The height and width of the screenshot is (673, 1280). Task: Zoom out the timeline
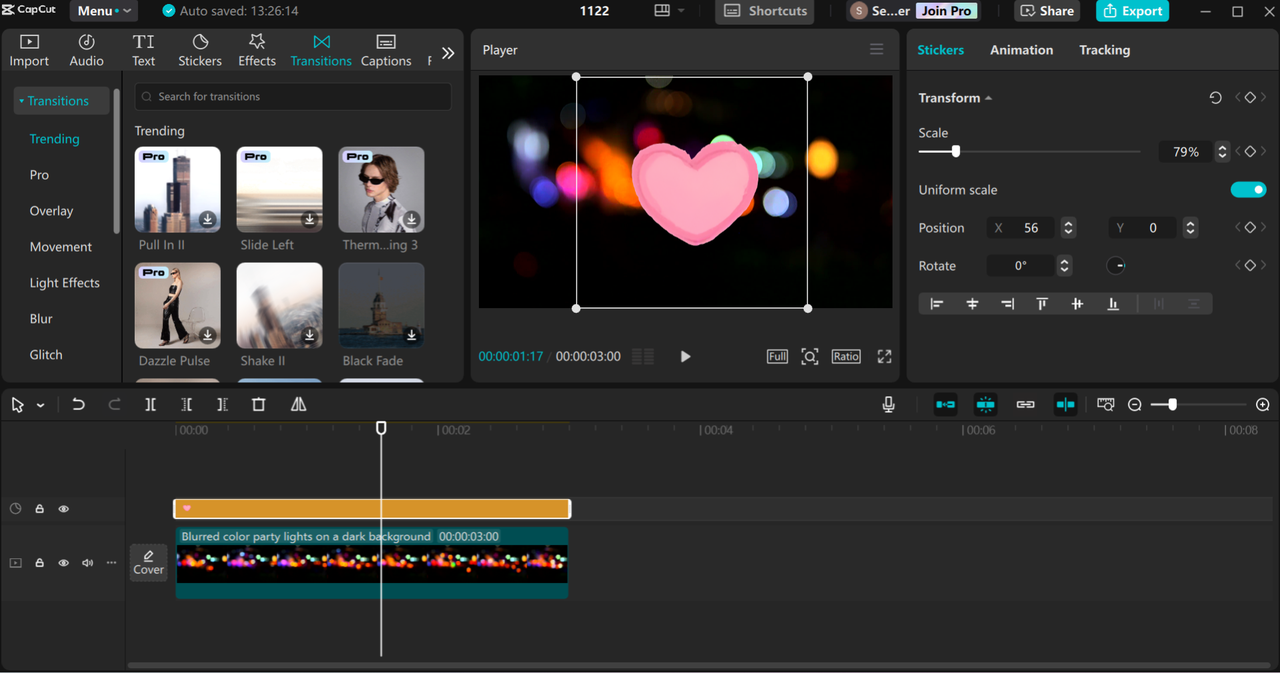(x=1135, y=404)
